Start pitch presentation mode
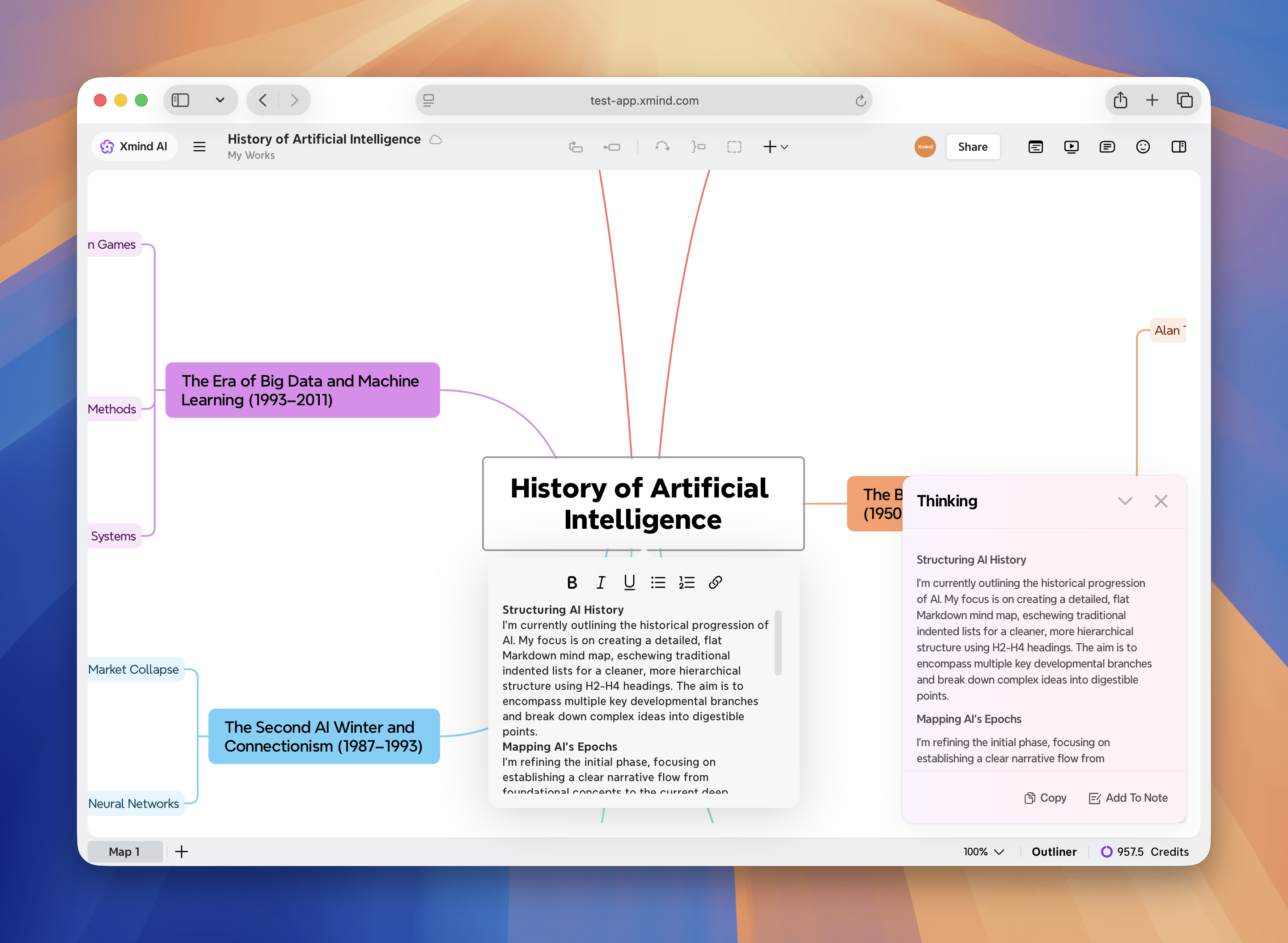This screenshot has width=1288, height=943. click(x=1071, y=147)
